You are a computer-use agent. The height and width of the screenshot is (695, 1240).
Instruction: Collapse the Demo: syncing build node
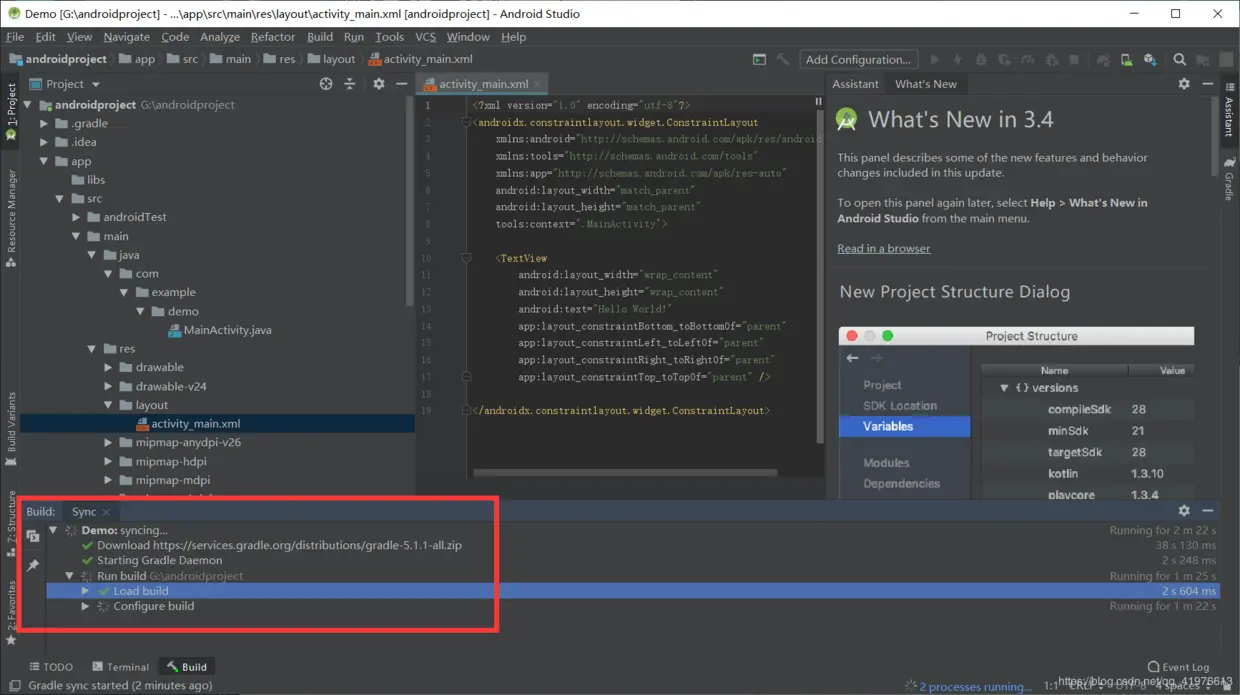click(x=54, y=530)
